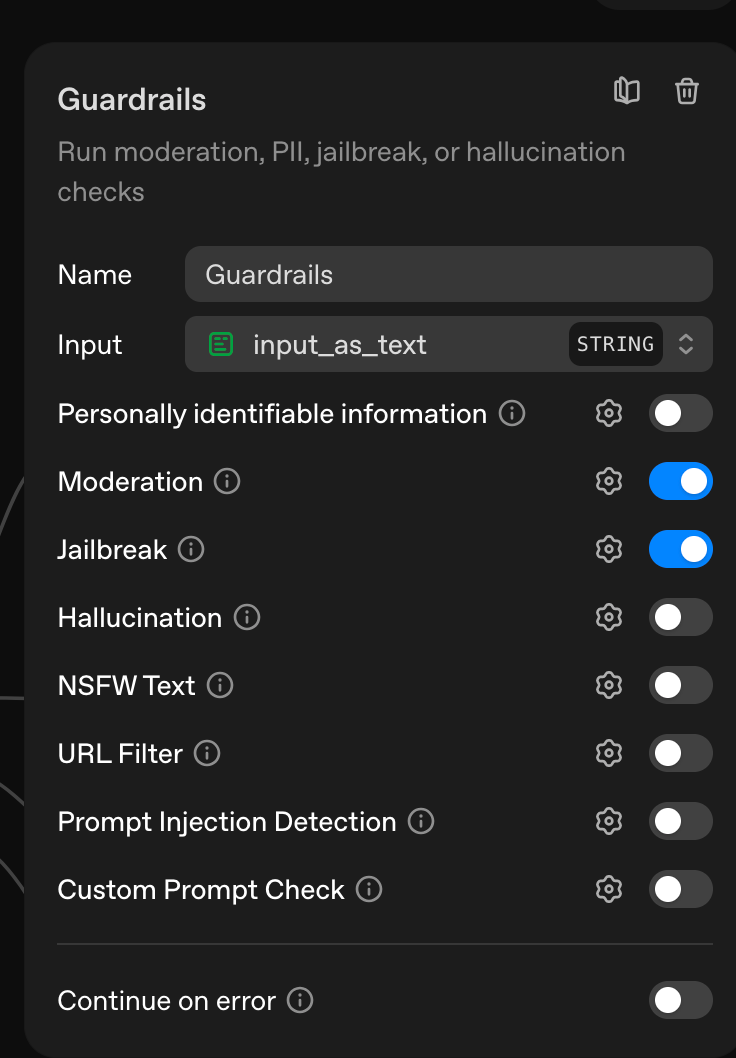This screenshot has height=1058, width=736.
Task: Click the info icon next to NSFW Text
Action: (220, 686)
